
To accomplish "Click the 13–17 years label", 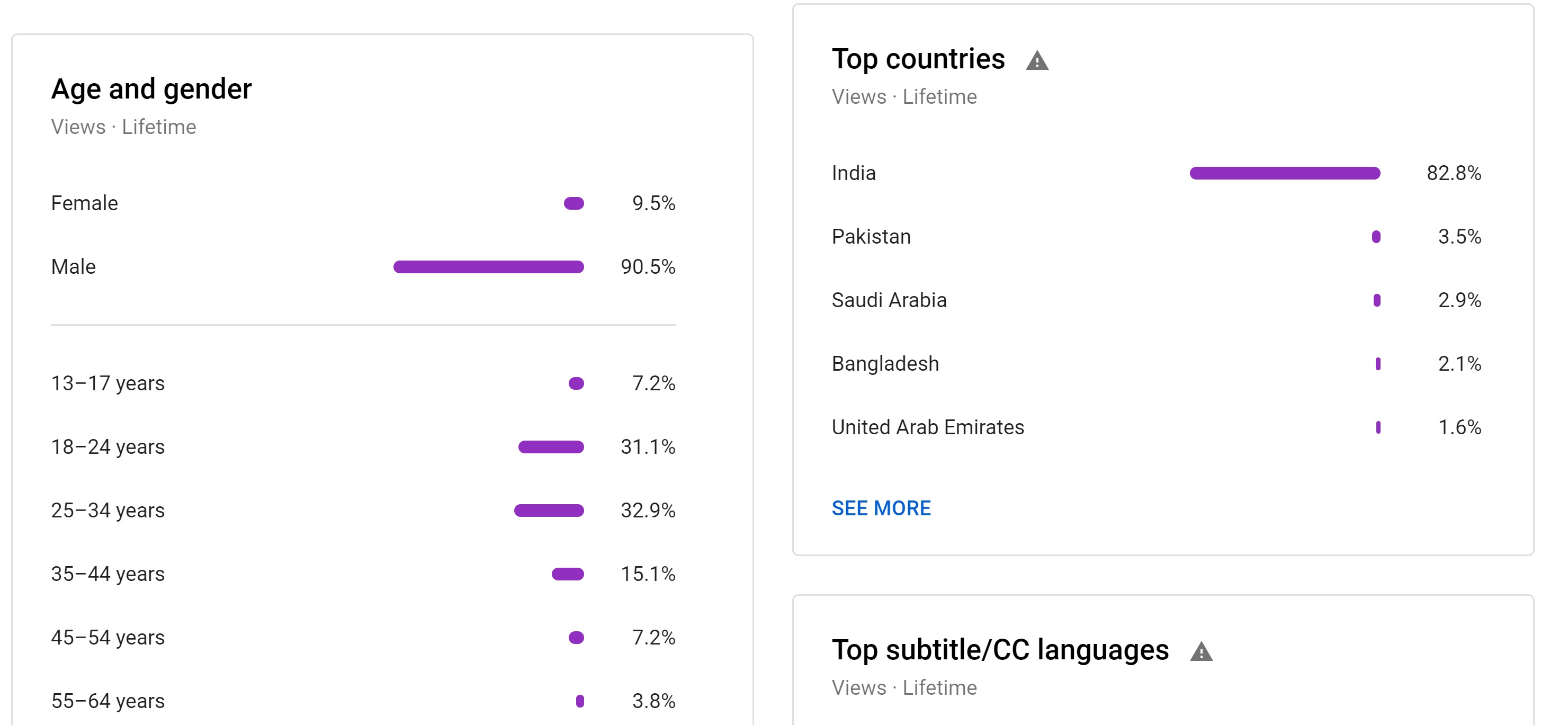I will 107,383.
